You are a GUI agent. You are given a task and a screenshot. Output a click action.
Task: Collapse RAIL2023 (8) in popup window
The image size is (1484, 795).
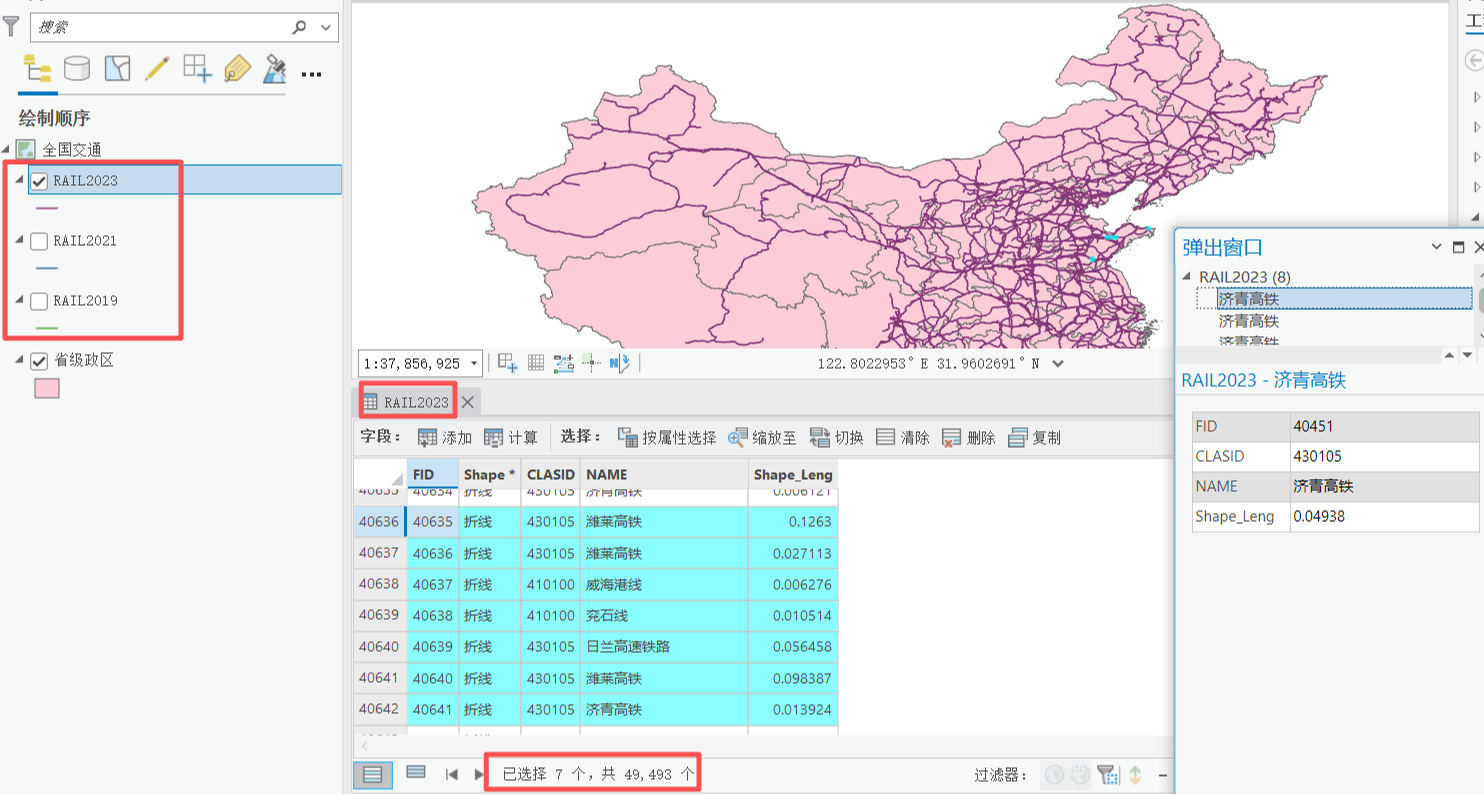click(1187, 277)
